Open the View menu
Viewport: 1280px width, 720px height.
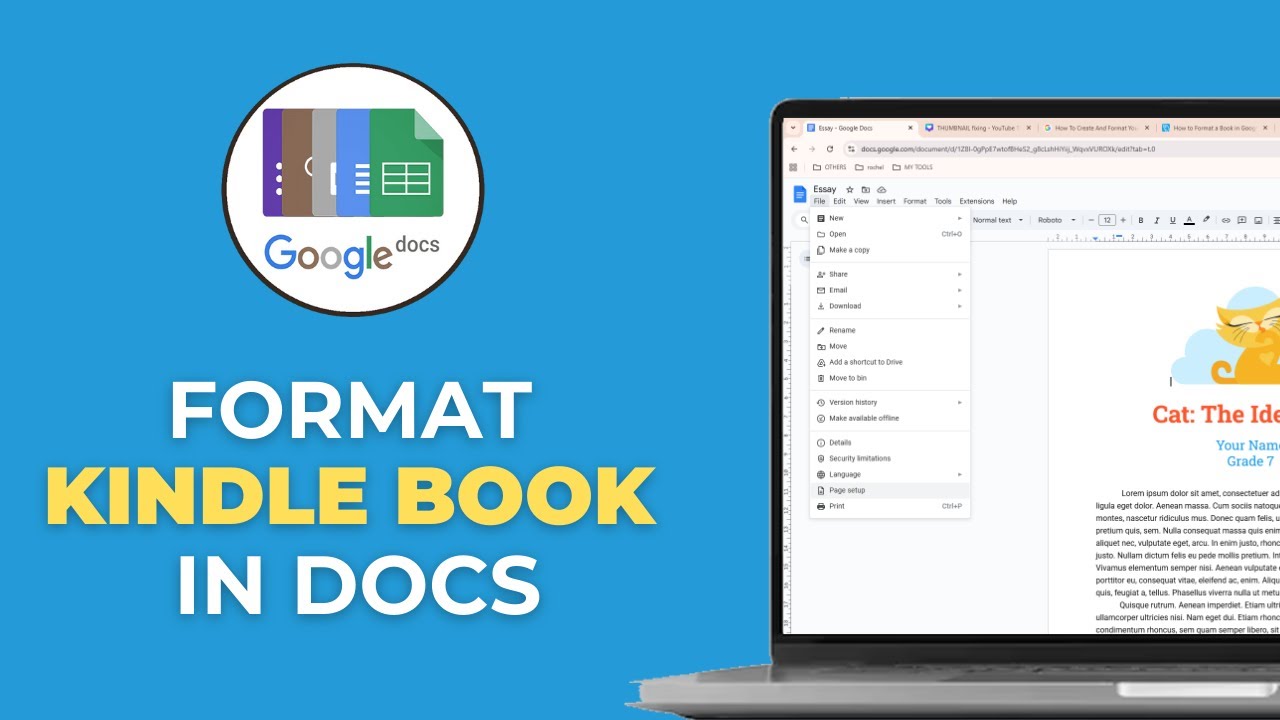click(x=861, y=201)
